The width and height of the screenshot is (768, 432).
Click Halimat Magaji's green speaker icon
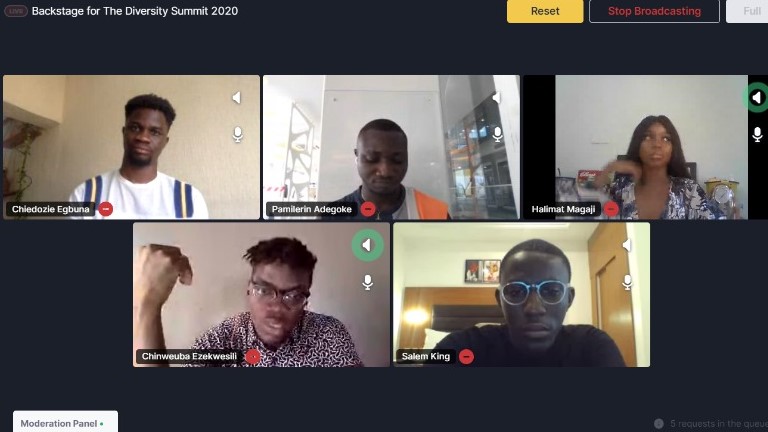[x=757, y=97]
